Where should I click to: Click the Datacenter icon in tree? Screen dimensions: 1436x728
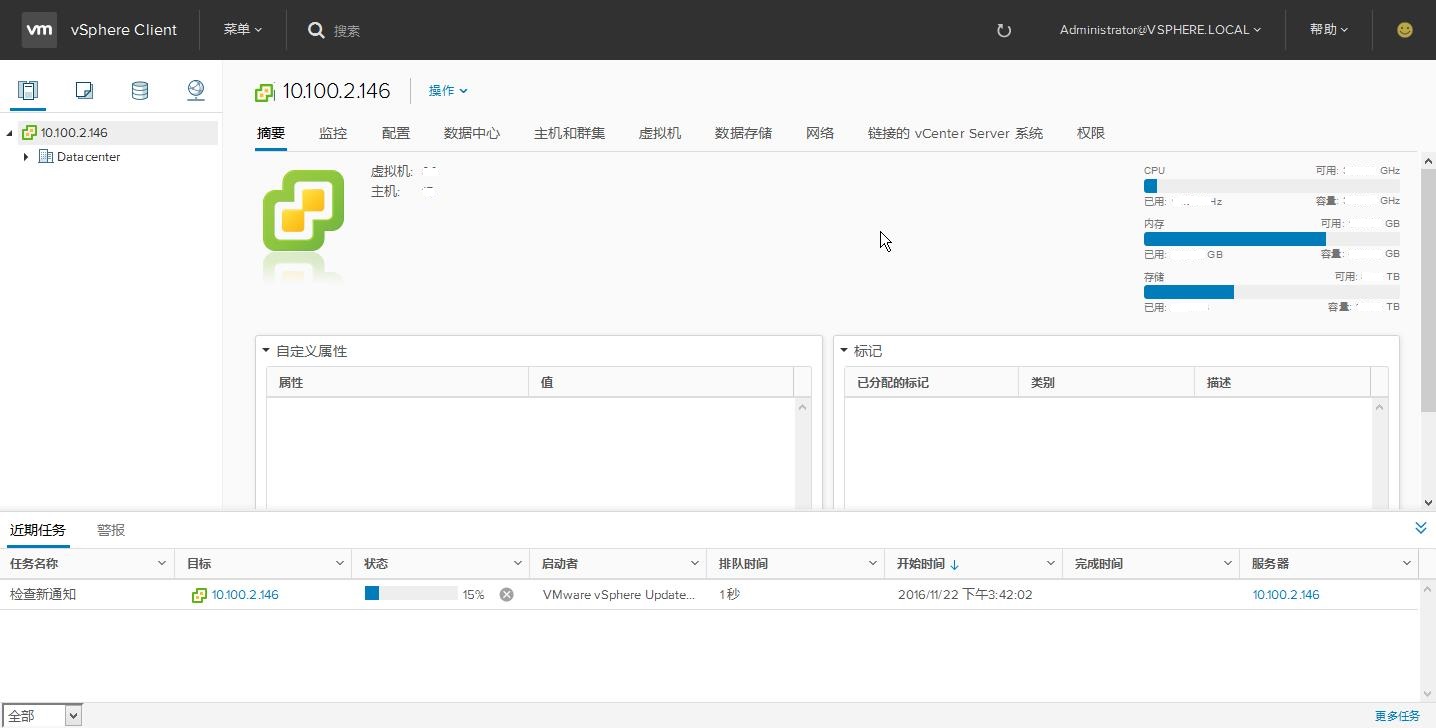coord(45,157)
